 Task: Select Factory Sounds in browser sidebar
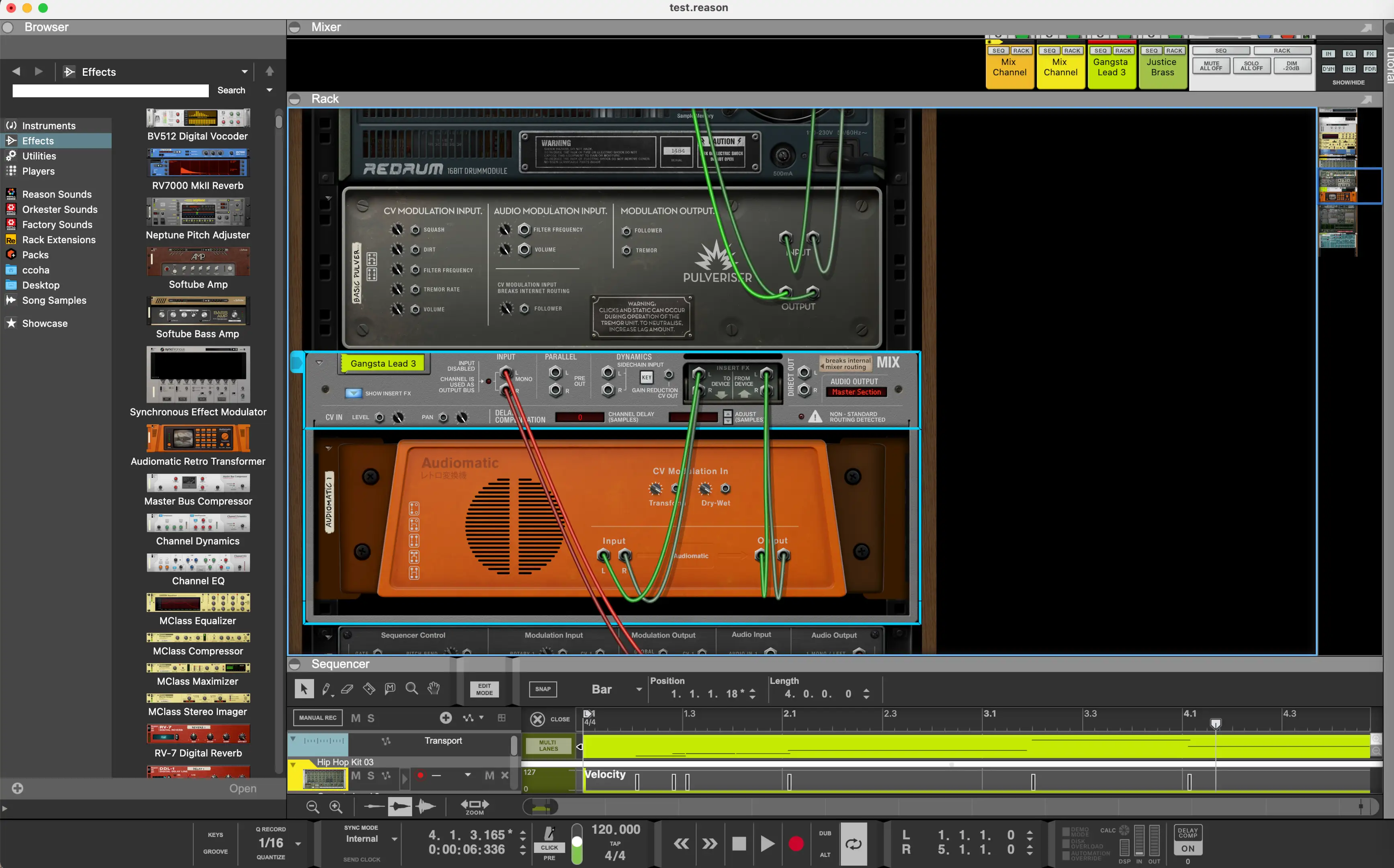[x=57, y=225]
